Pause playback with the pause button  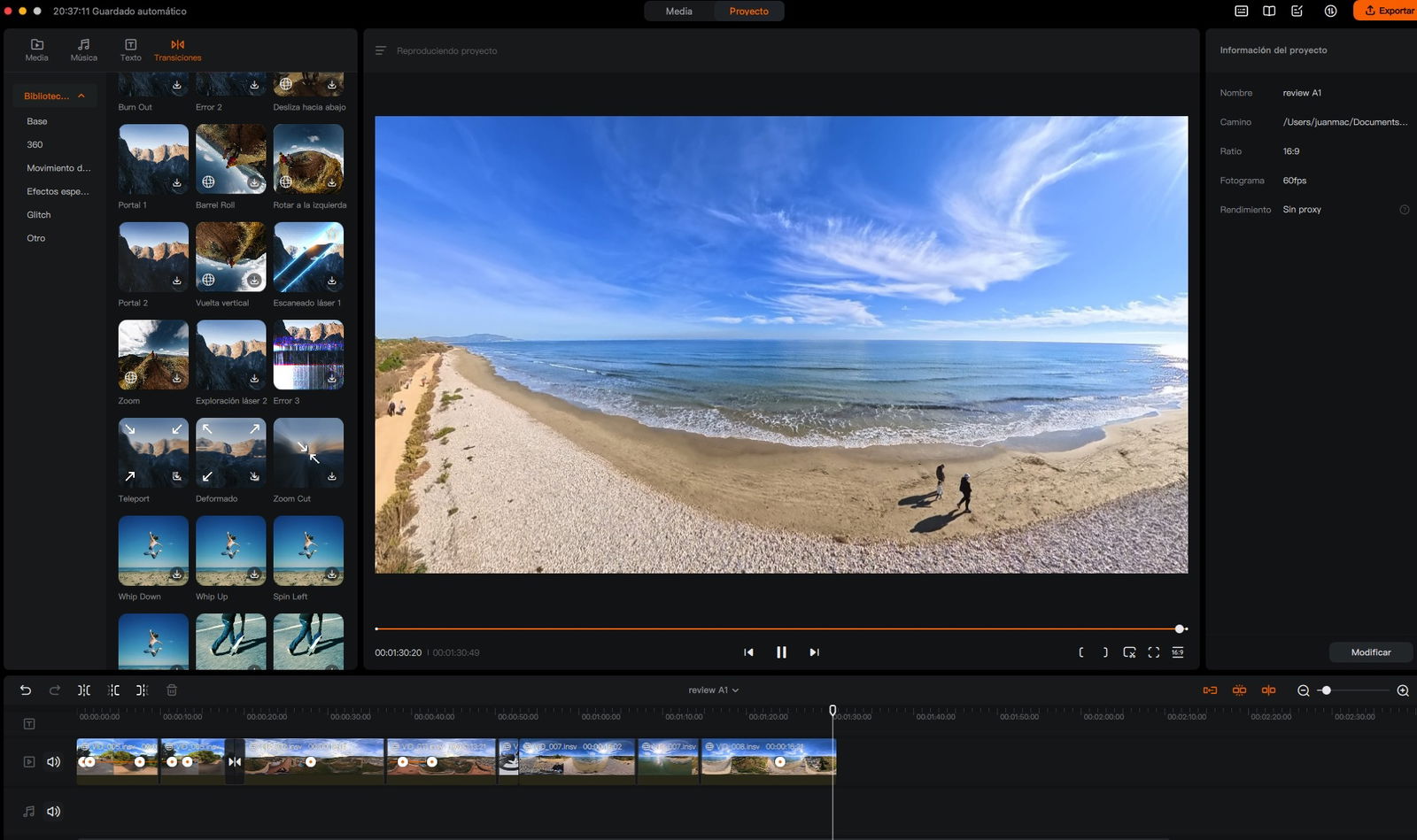[781, 652]
